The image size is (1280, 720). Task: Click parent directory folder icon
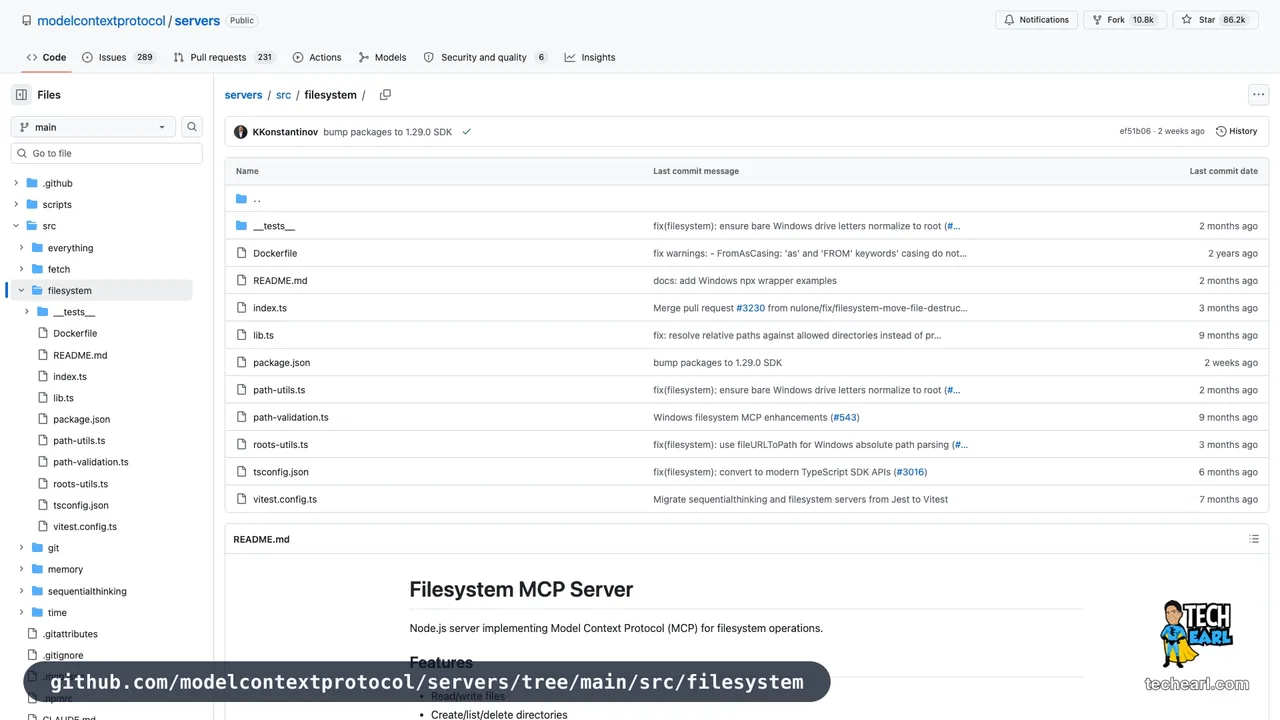pyautogui.click(x=241, y=199)
